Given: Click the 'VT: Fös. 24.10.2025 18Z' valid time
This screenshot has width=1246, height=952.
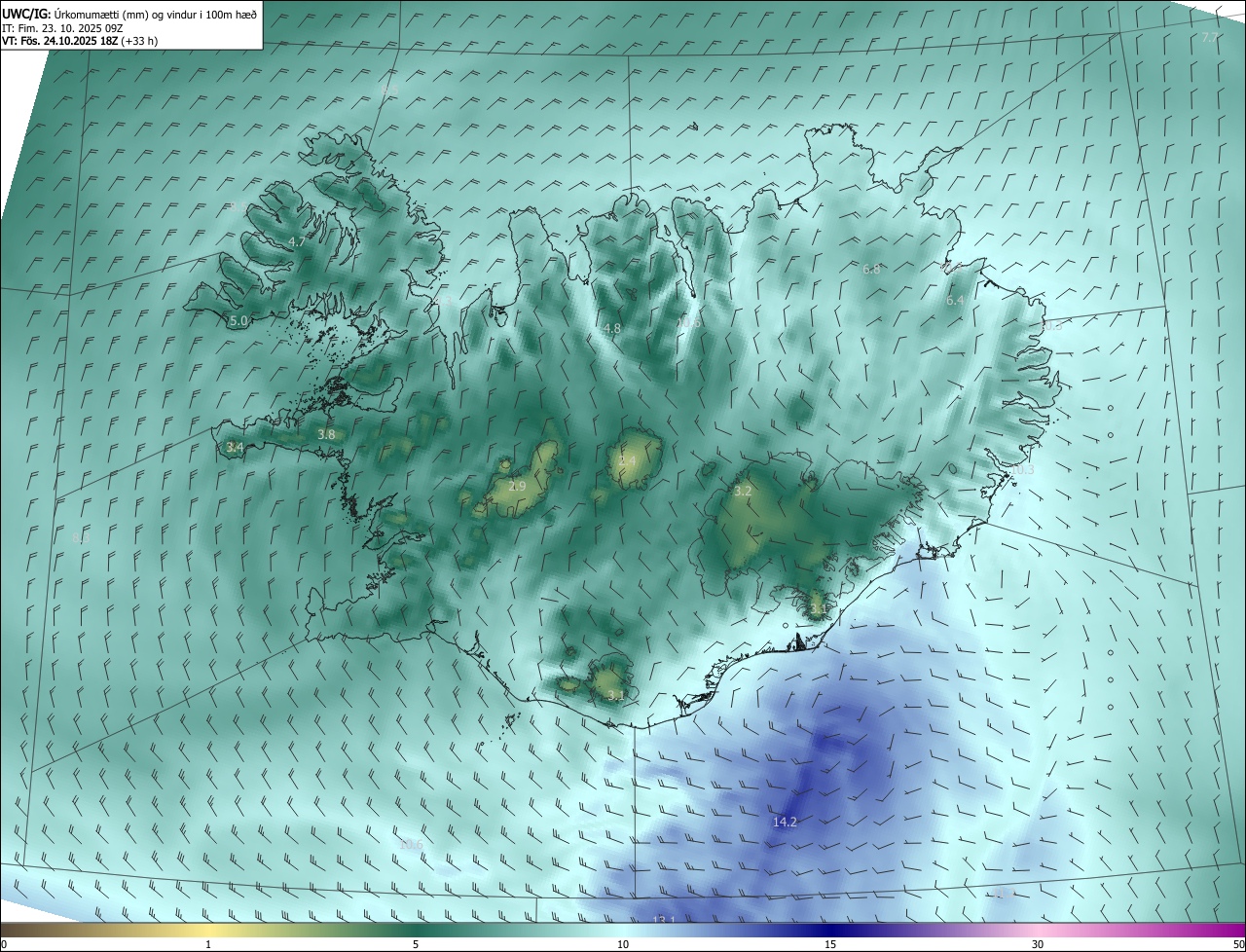Looking at the screenshot, I should click(60, 41).
